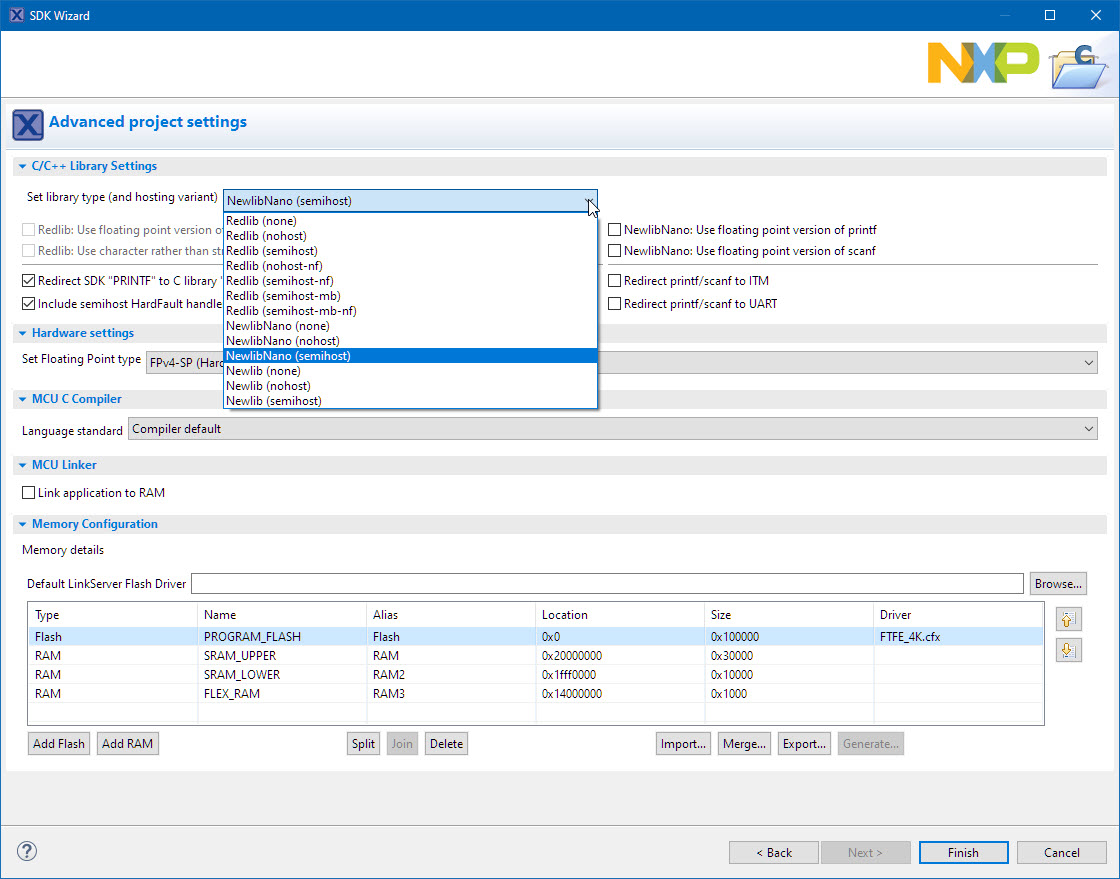Enable NewlibNano floating point printf
This screenshot has height=879, width=1120.
pyautogui.click(x=615, y=230)
